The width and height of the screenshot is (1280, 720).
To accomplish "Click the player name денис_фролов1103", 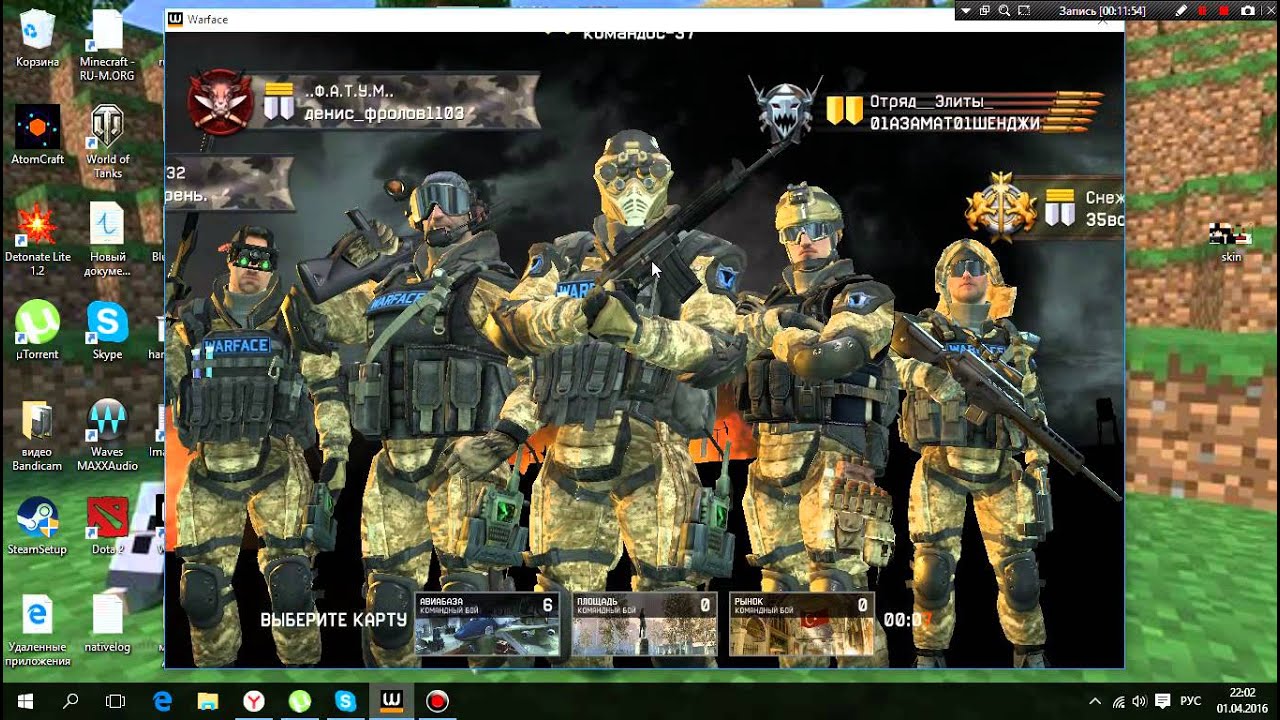I will pos(384,114).
